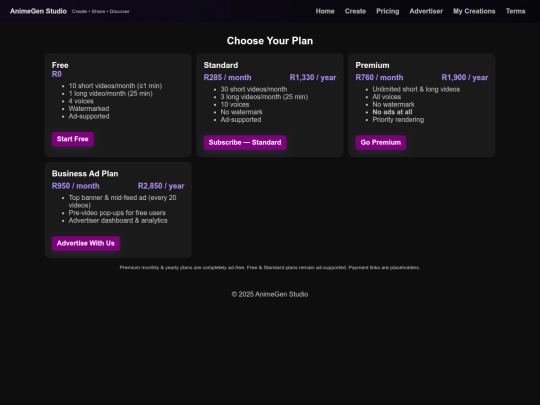Click Business R2,850 / year price

pyautogui.click(x=161, y=186)
